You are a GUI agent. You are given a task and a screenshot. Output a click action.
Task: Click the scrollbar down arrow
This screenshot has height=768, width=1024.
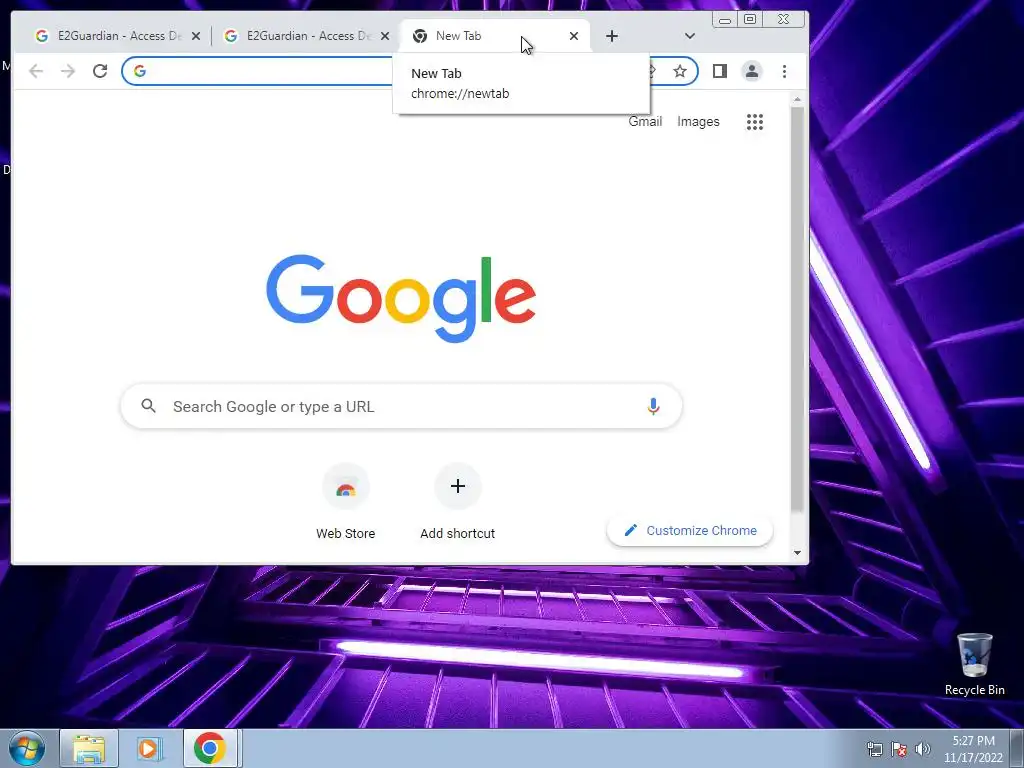tap(797, 553)
